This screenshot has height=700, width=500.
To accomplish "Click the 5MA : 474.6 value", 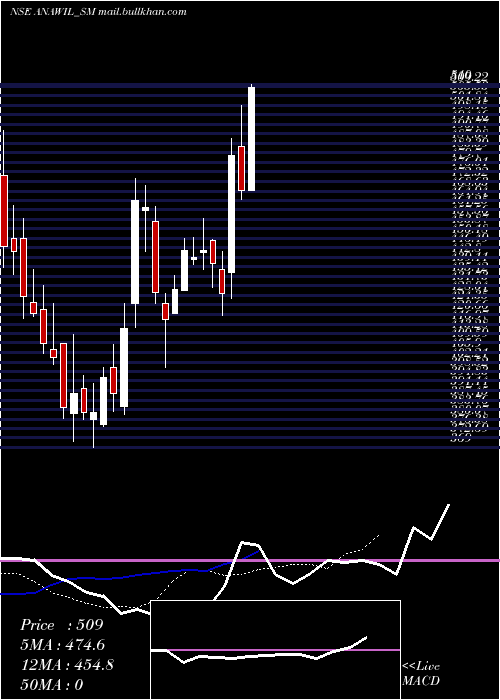I will pos(62,645).
